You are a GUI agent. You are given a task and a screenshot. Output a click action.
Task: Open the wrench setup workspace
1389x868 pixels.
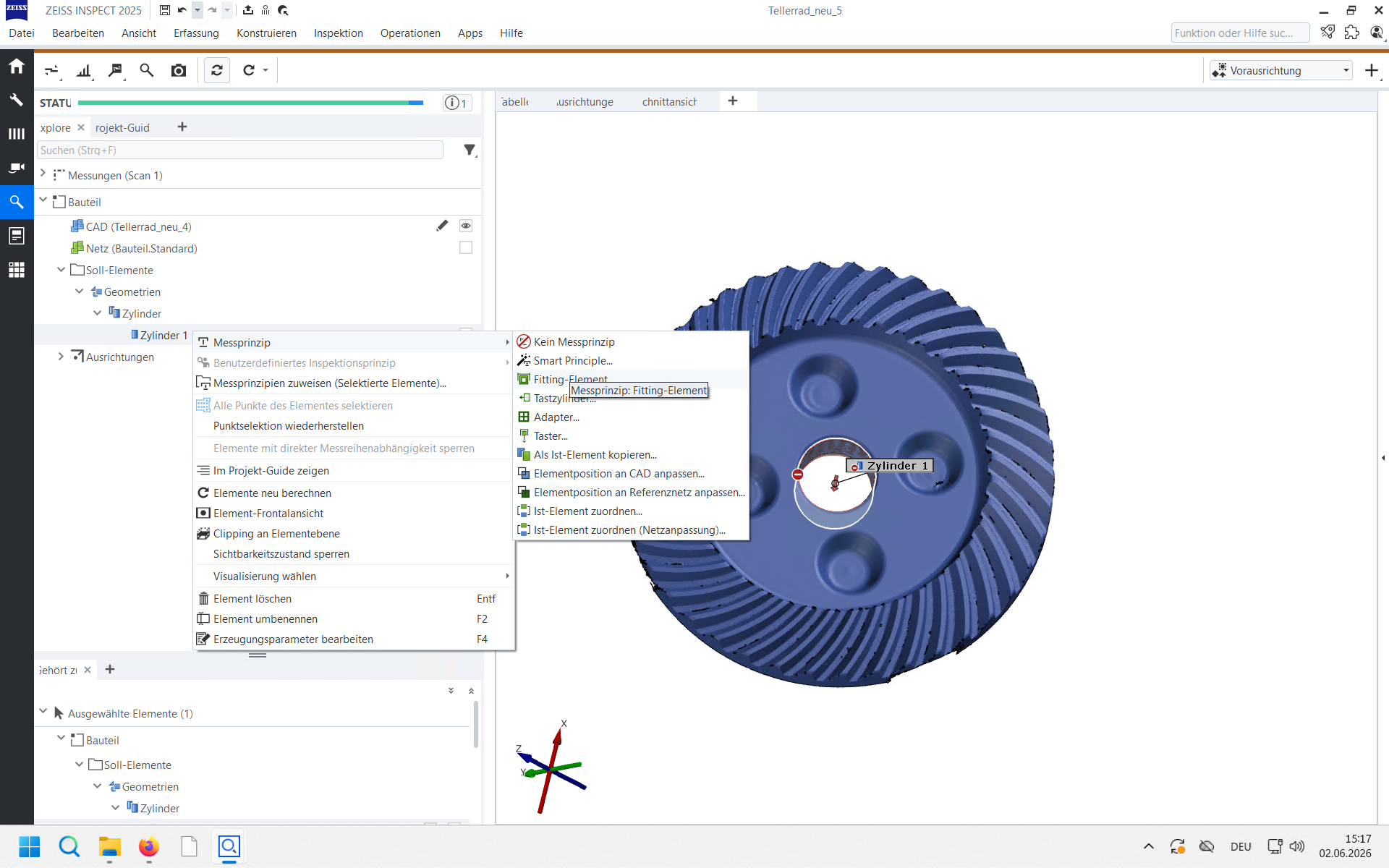[x=17, y=100]
